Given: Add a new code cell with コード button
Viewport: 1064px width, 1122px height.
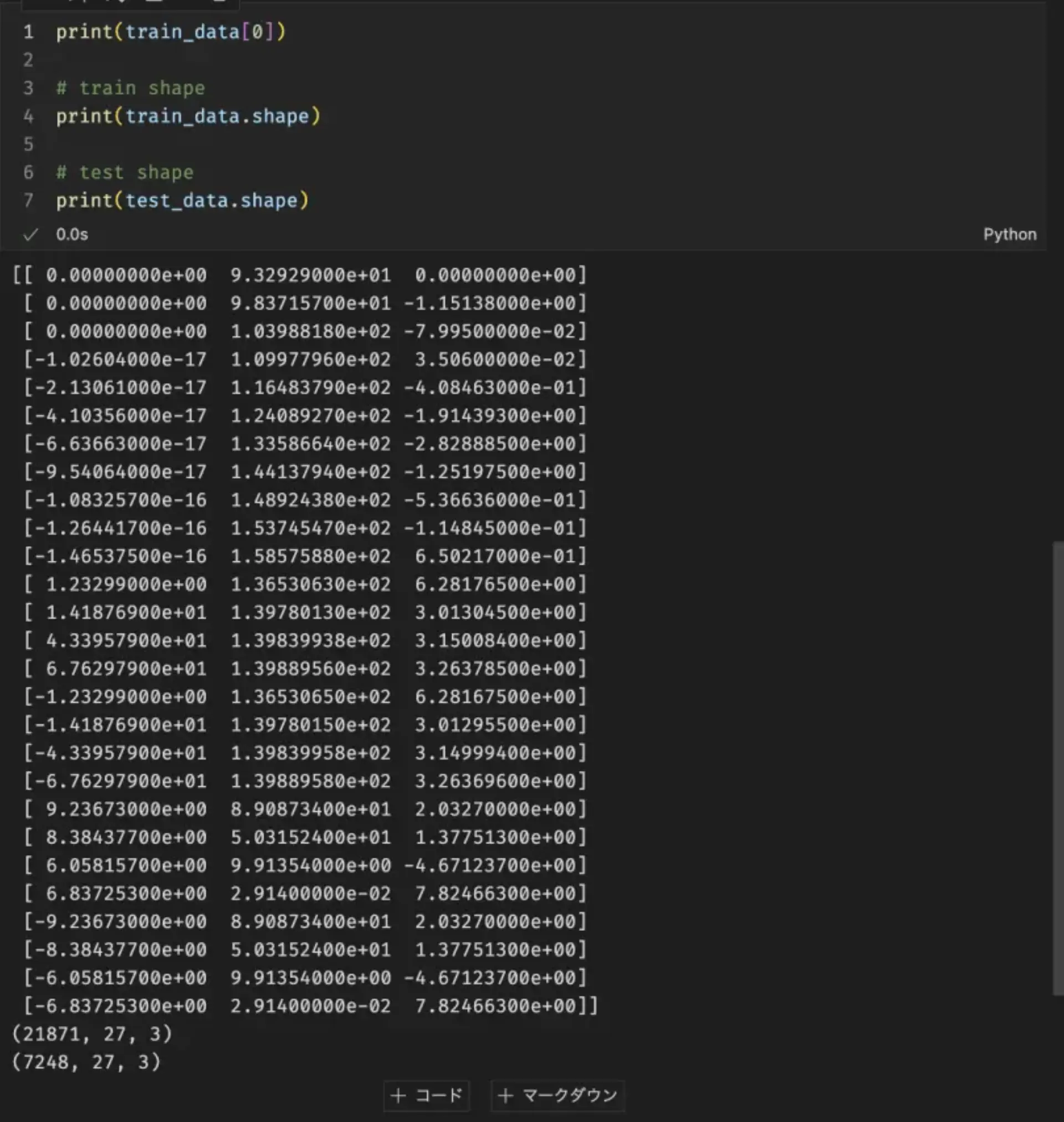Looking at the screenshot, I should [427, 1095].
